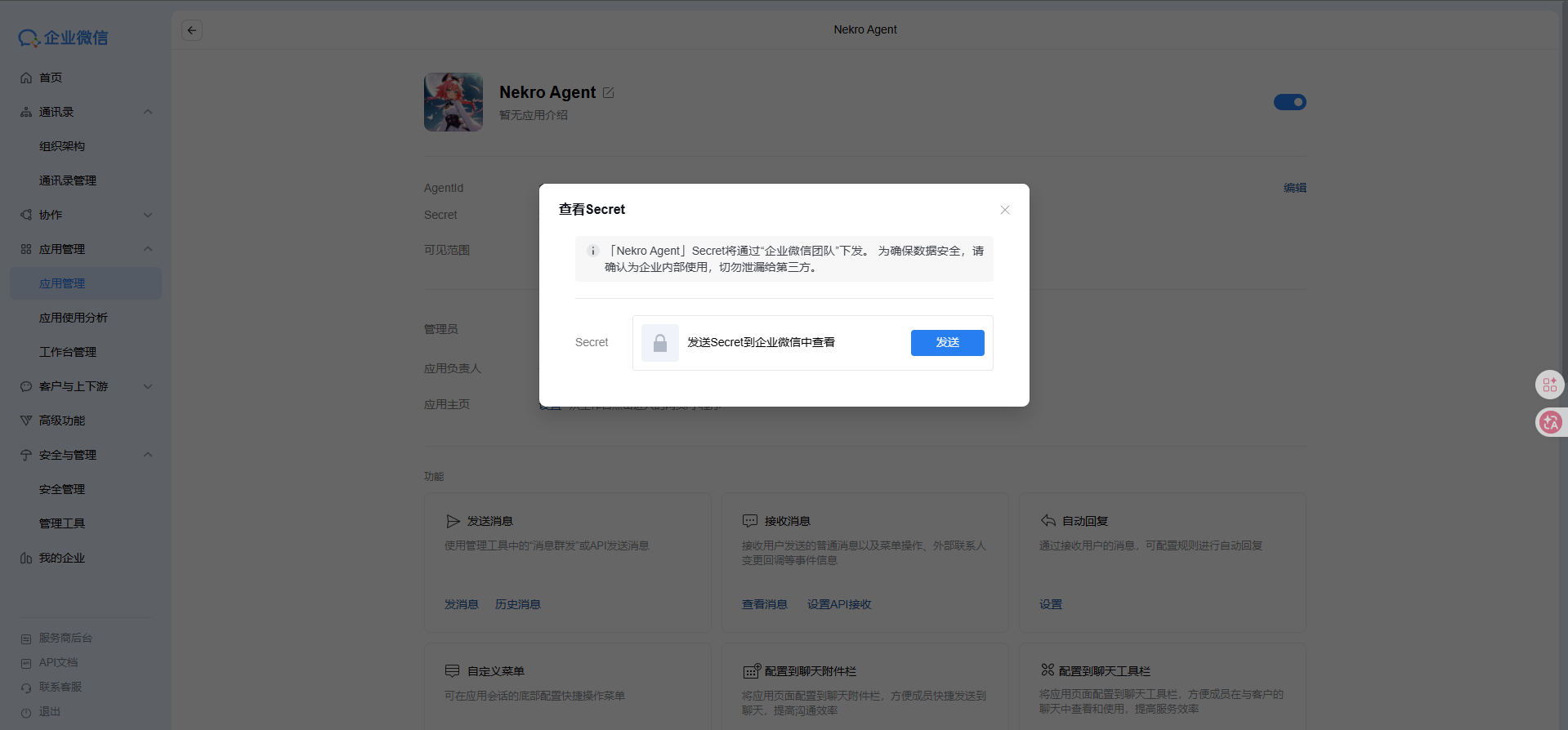1568x730 pixels.
Task: Click the 企业微信 logo
Action: click(x=64, y=38)
